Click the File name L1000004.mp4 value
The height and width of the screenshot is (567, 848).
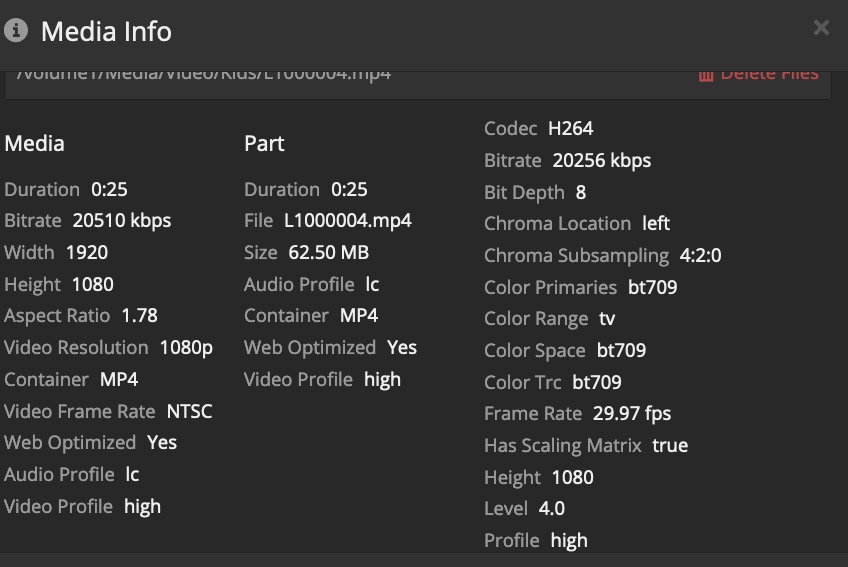coord(348,220)
